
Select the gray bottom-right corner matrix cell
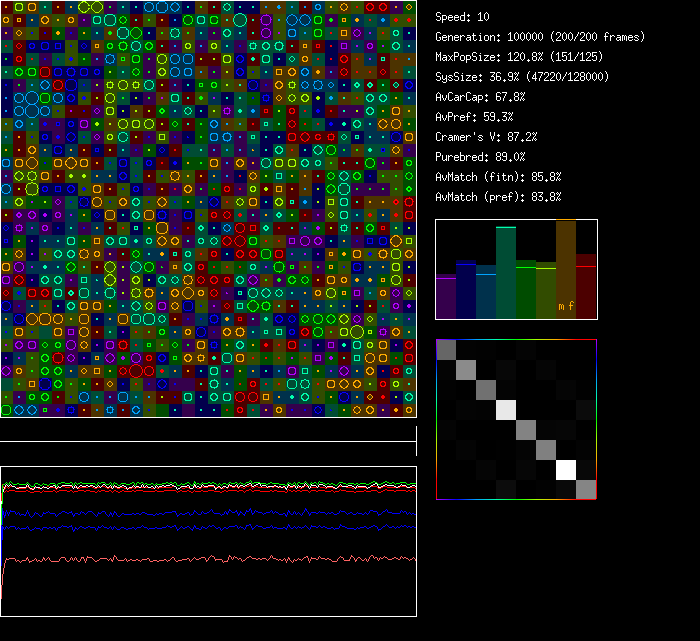tap(586, 489)
